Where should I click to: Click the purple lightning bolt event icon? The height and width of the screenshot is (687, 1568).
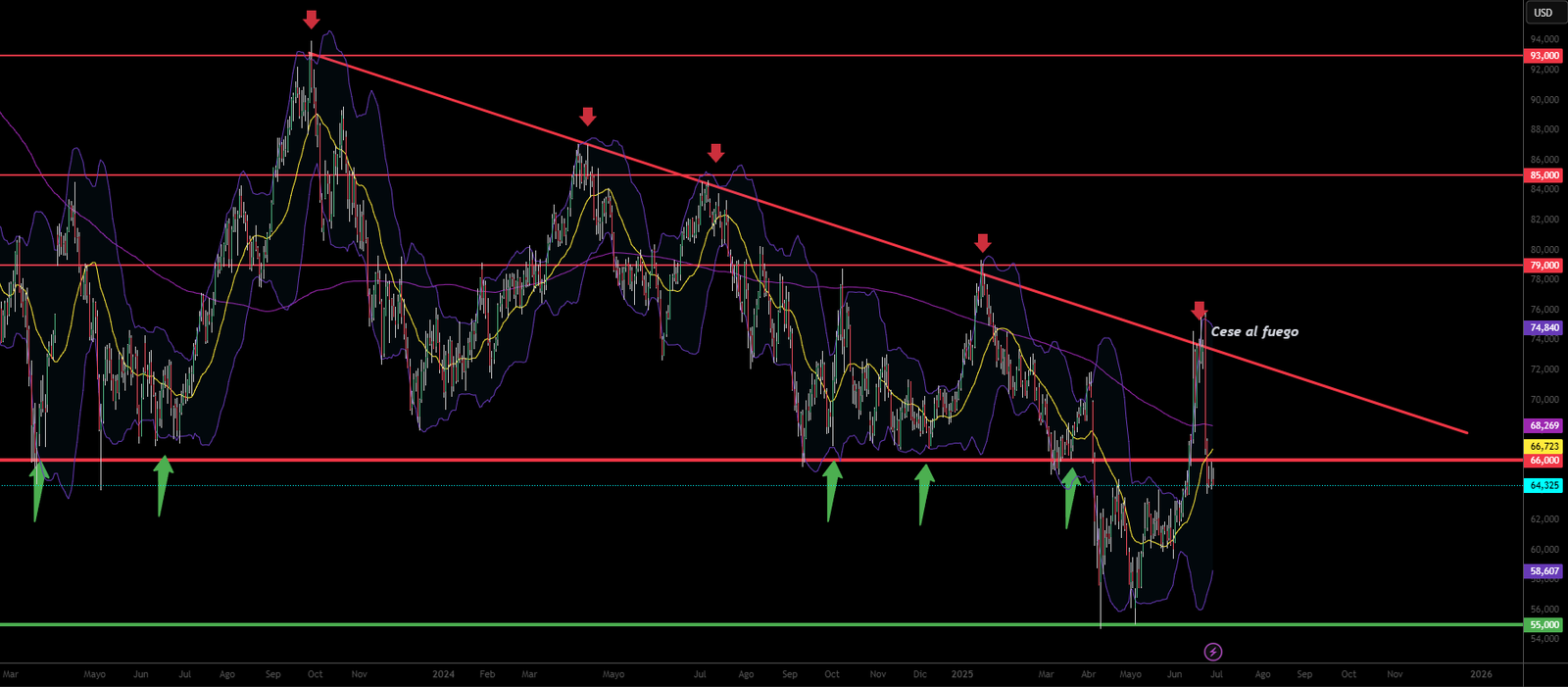[1212, 652]
